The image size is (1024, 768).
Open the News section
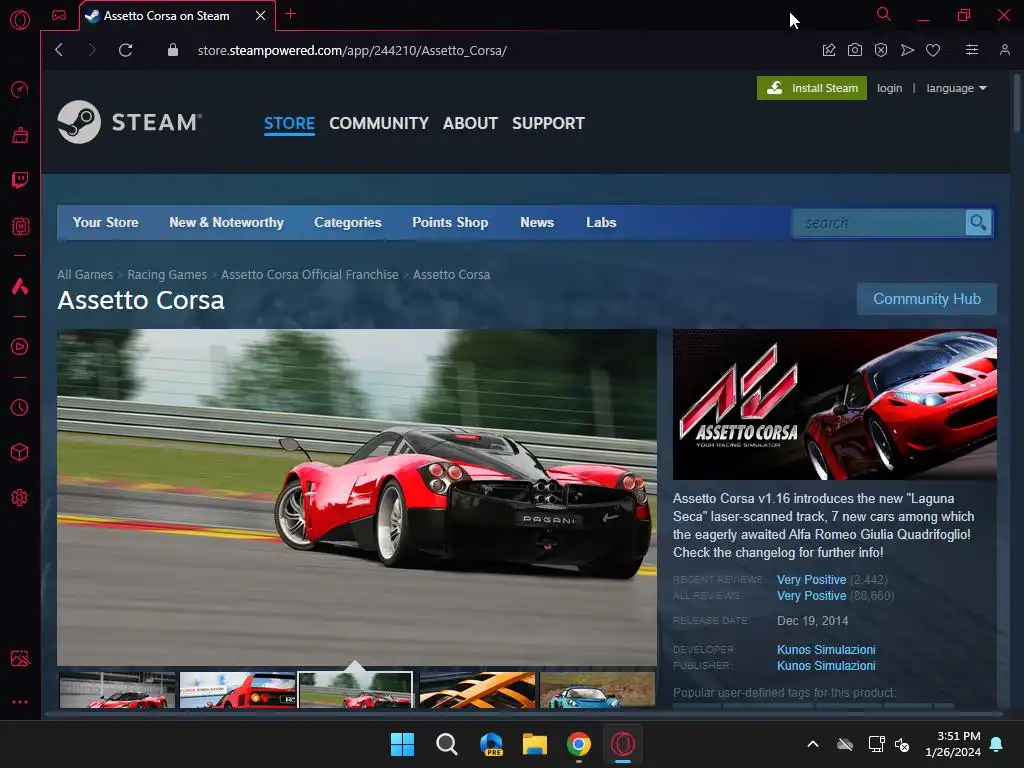(537, 223)
